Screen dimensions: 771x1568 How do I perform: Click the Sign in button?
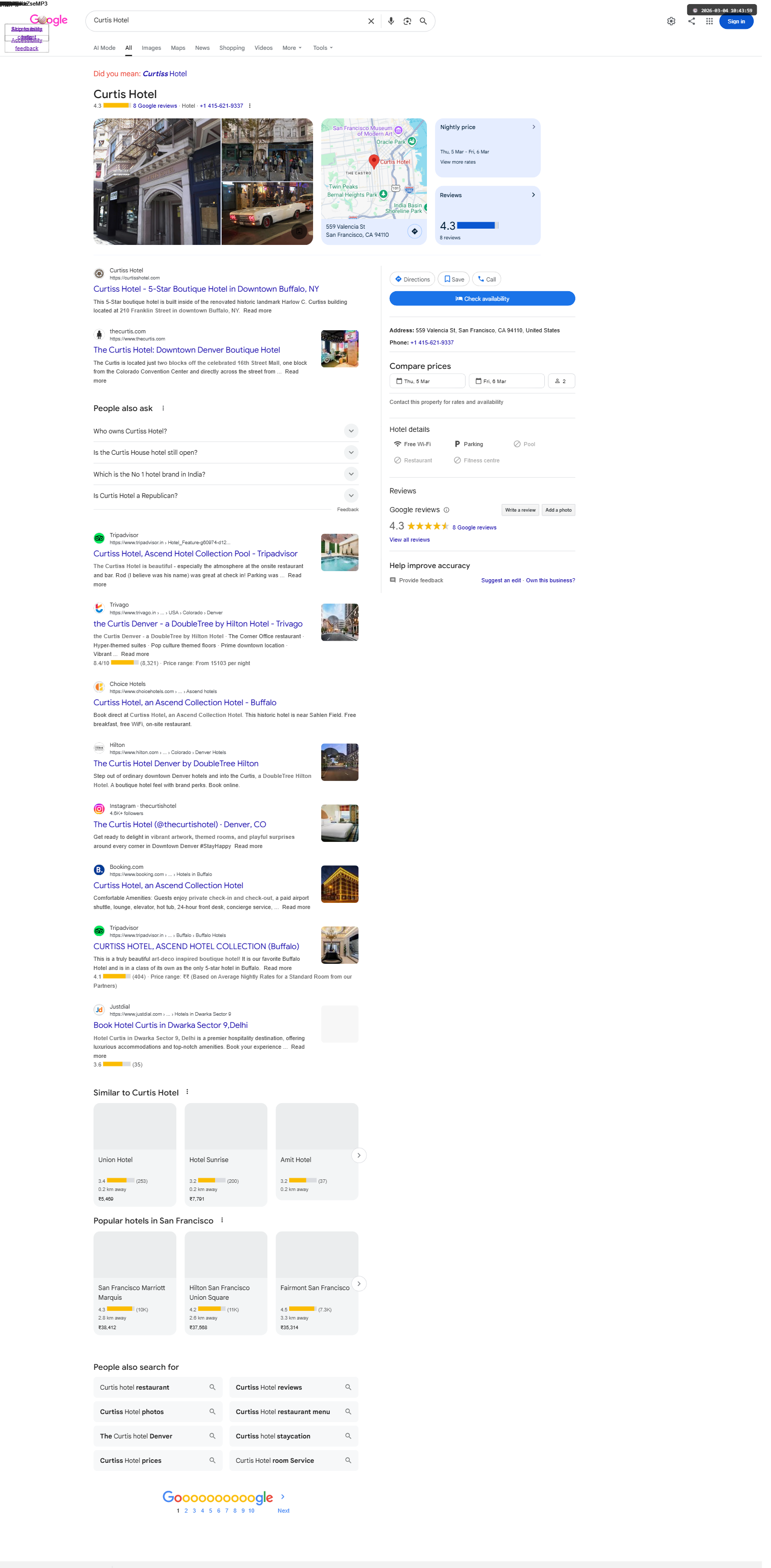click(x=736, y=21)
